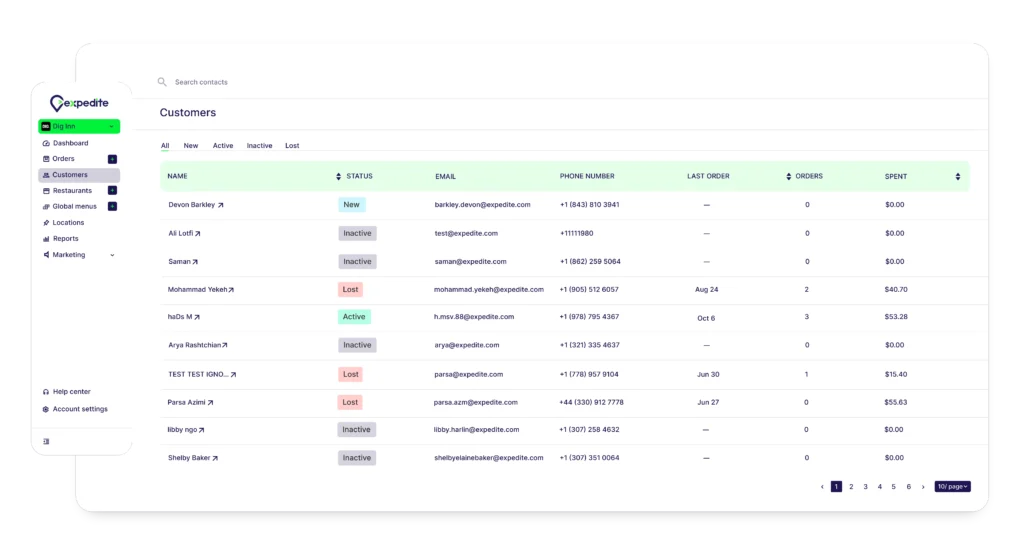The height and width of the screenshot is (545, 1024).
Task: Click Ali Lotfi's Inactive status badge
Action: point(357,233)
